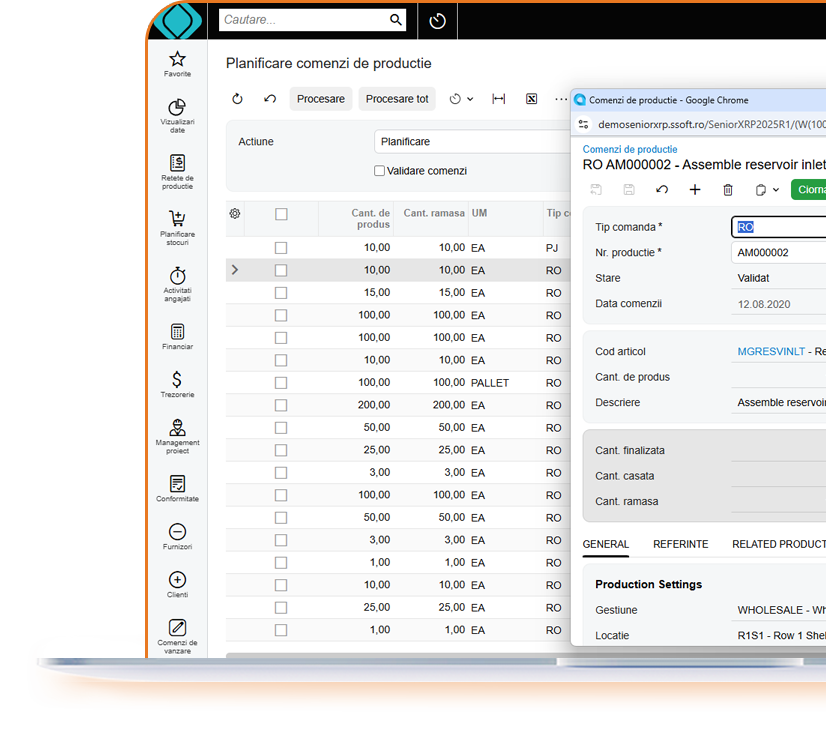
Task: Enable the Validare comenzi checkbox
Action: pos(378,170)
